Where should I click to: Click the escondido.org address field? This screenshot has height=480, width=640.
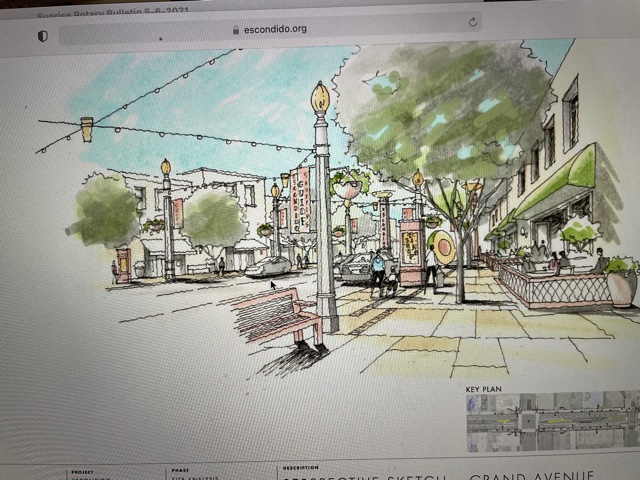pyautogui.click(x=270, y=29)
